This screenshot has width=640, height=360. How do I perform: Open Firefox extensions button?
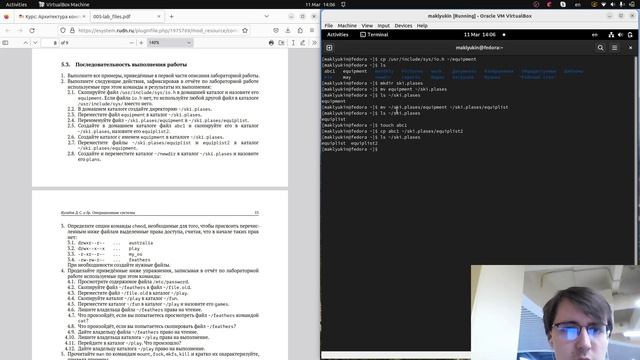[300, 31]
